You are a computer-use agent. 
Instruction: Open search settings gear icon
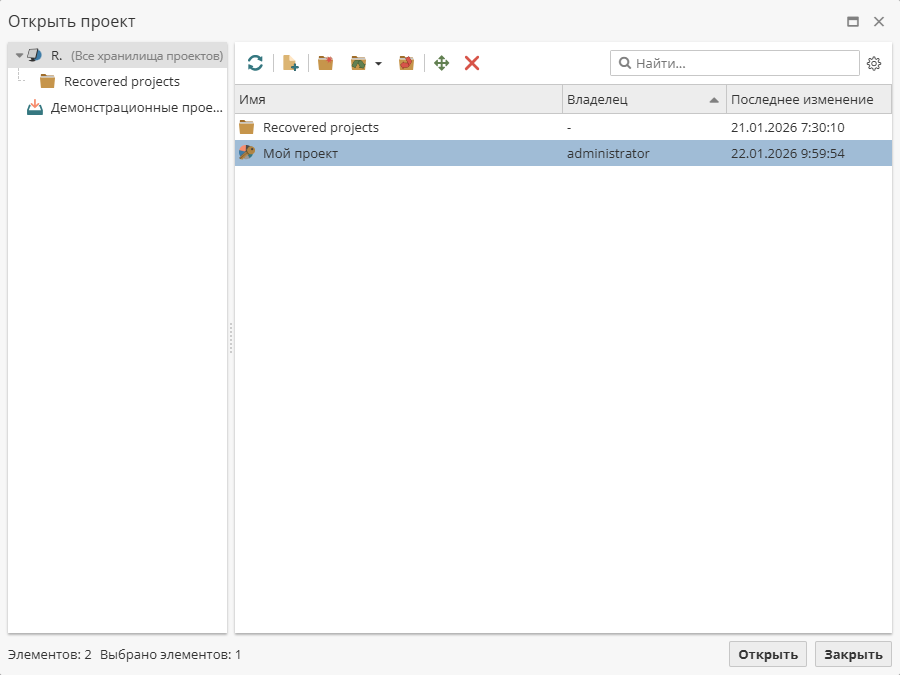874,63
